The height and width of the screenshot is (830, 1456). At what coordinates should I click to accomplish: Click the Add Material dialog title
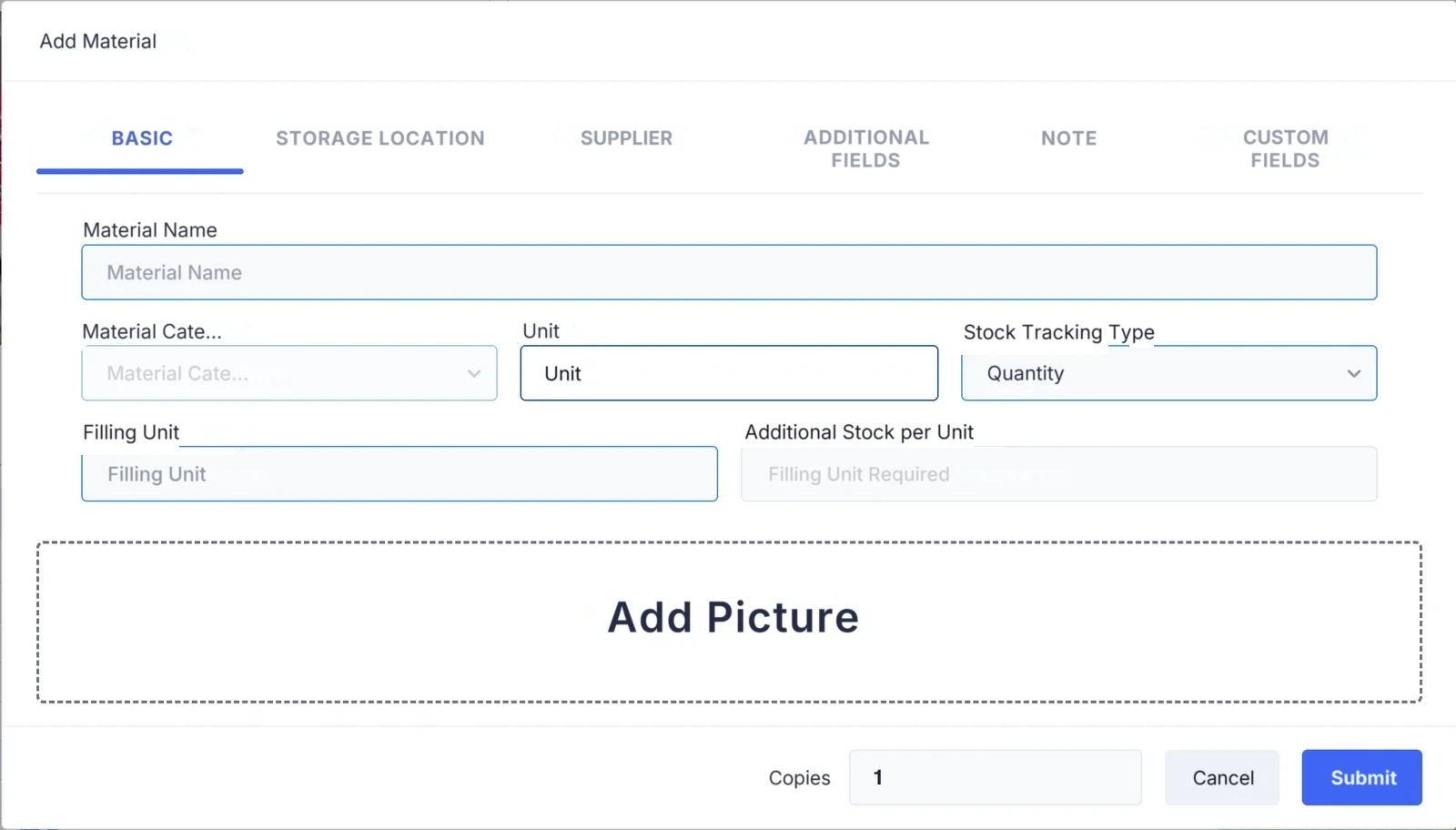click(98, 41)
